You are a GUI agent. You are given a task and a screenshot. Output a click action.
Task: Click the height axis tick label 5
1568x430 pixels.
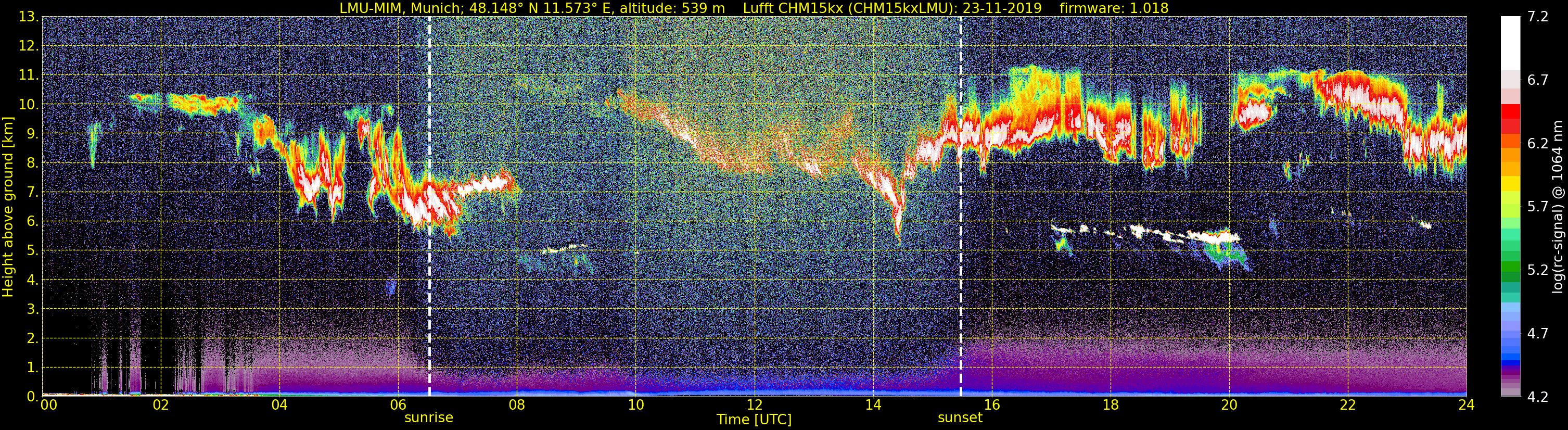[x=32, y=251]
